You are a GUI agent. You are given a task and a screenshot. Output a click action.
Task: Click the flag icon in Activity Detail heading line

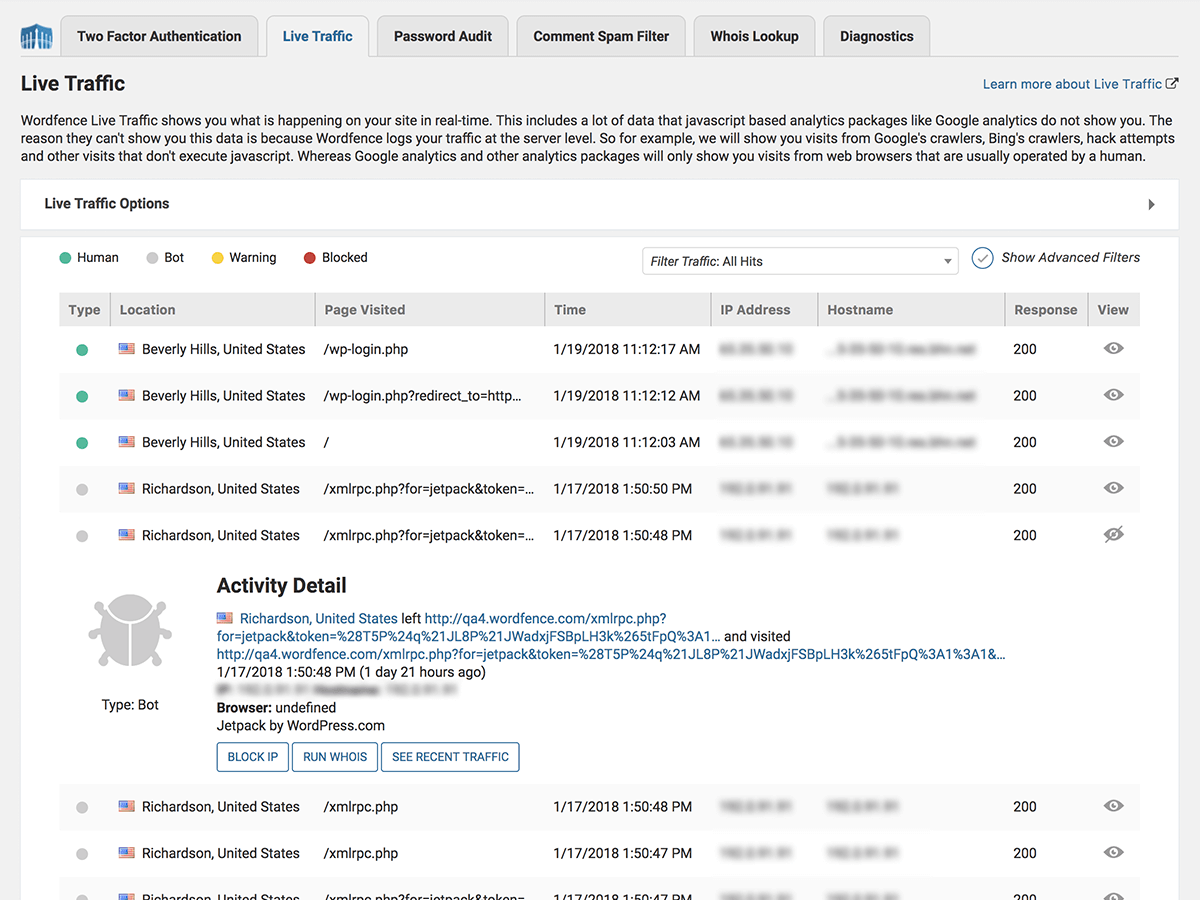[x=225, y=618]
